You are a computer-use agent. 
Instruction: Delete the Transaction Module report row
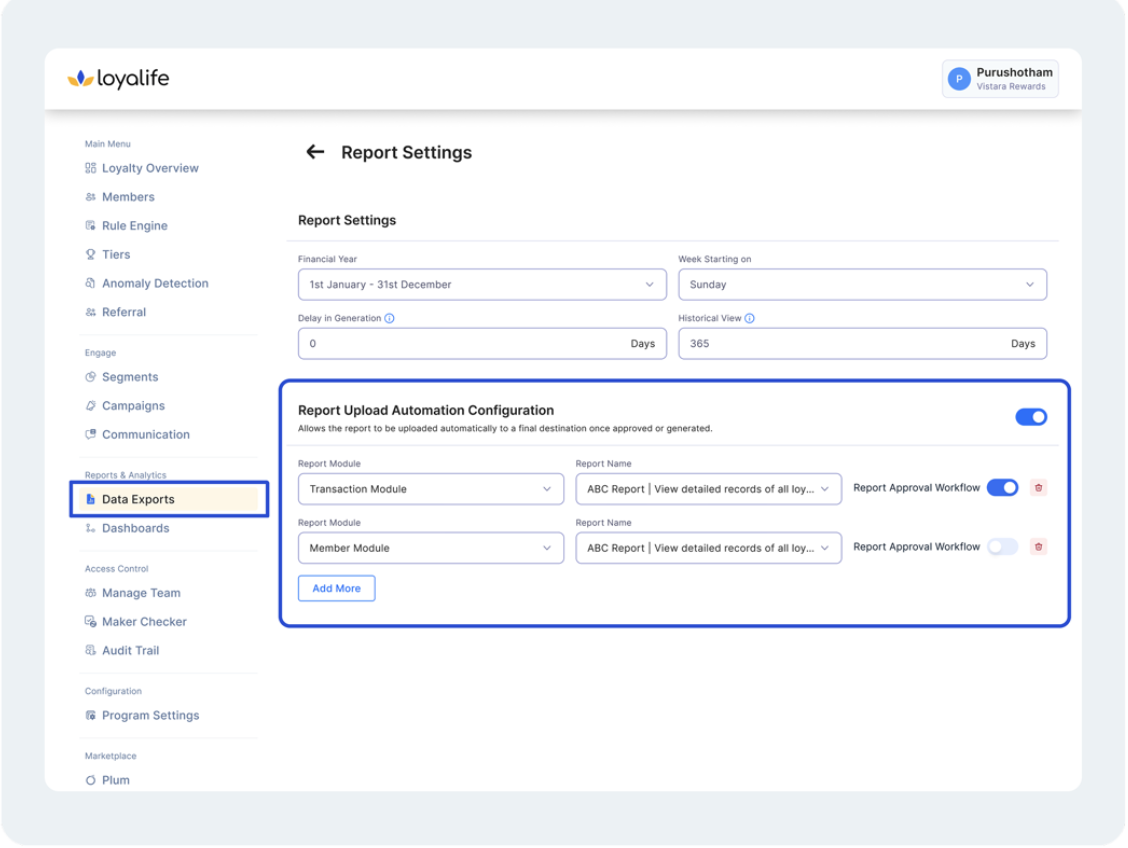click(1038, 488)
